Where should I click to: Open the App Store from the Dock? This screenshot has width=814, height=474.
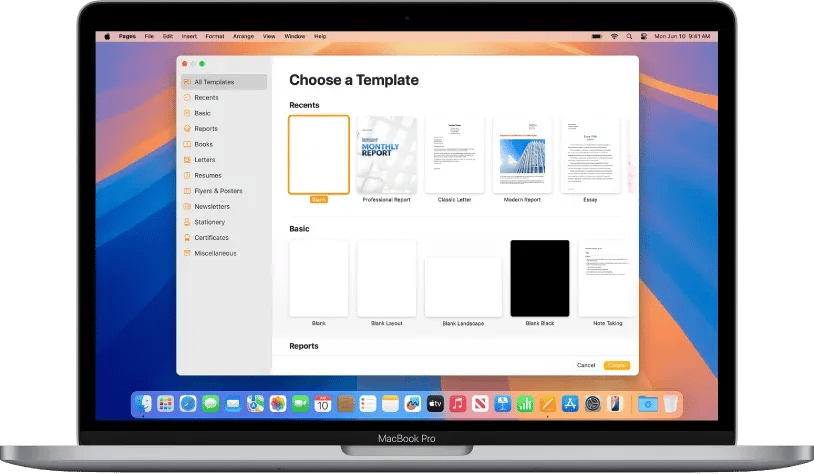[x=570, y=403]
